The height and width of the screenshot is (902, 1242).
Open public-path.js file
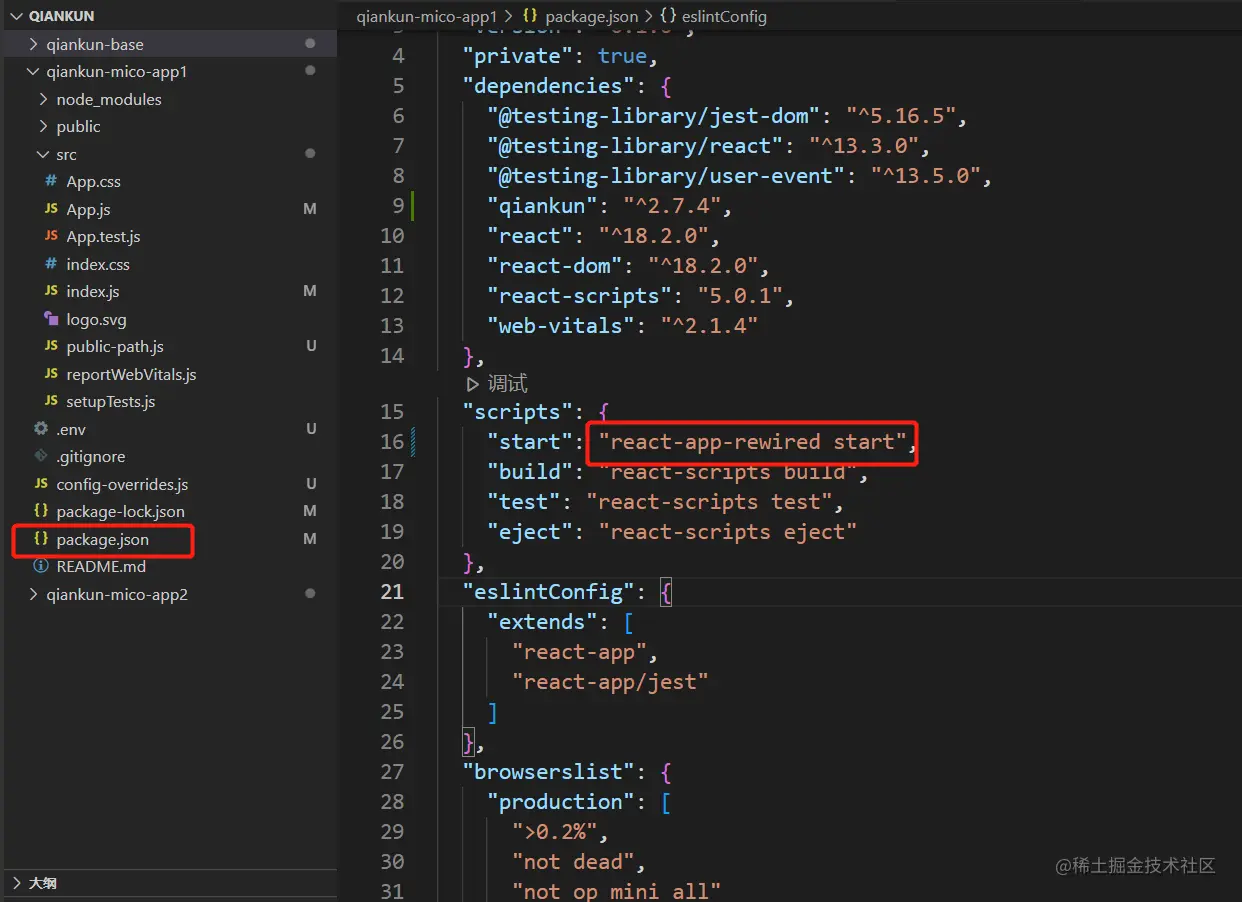(115, 346)
